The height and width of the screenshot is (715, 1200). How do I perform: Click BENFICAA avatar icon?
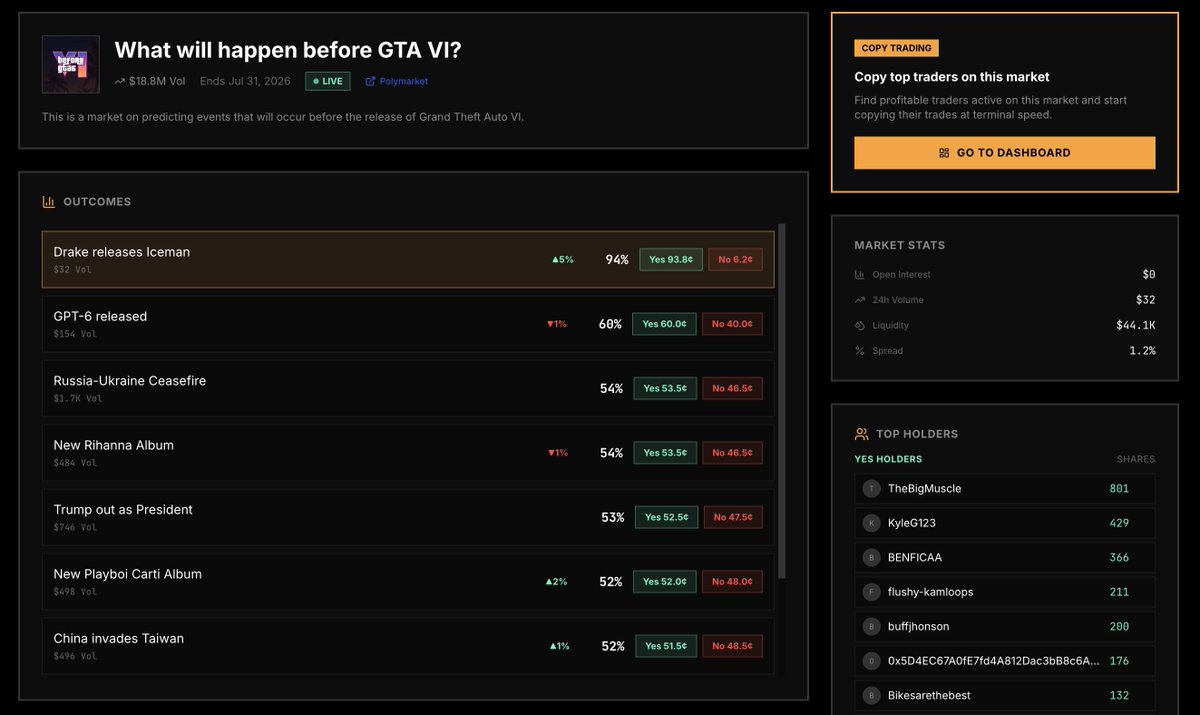(872, 557)
